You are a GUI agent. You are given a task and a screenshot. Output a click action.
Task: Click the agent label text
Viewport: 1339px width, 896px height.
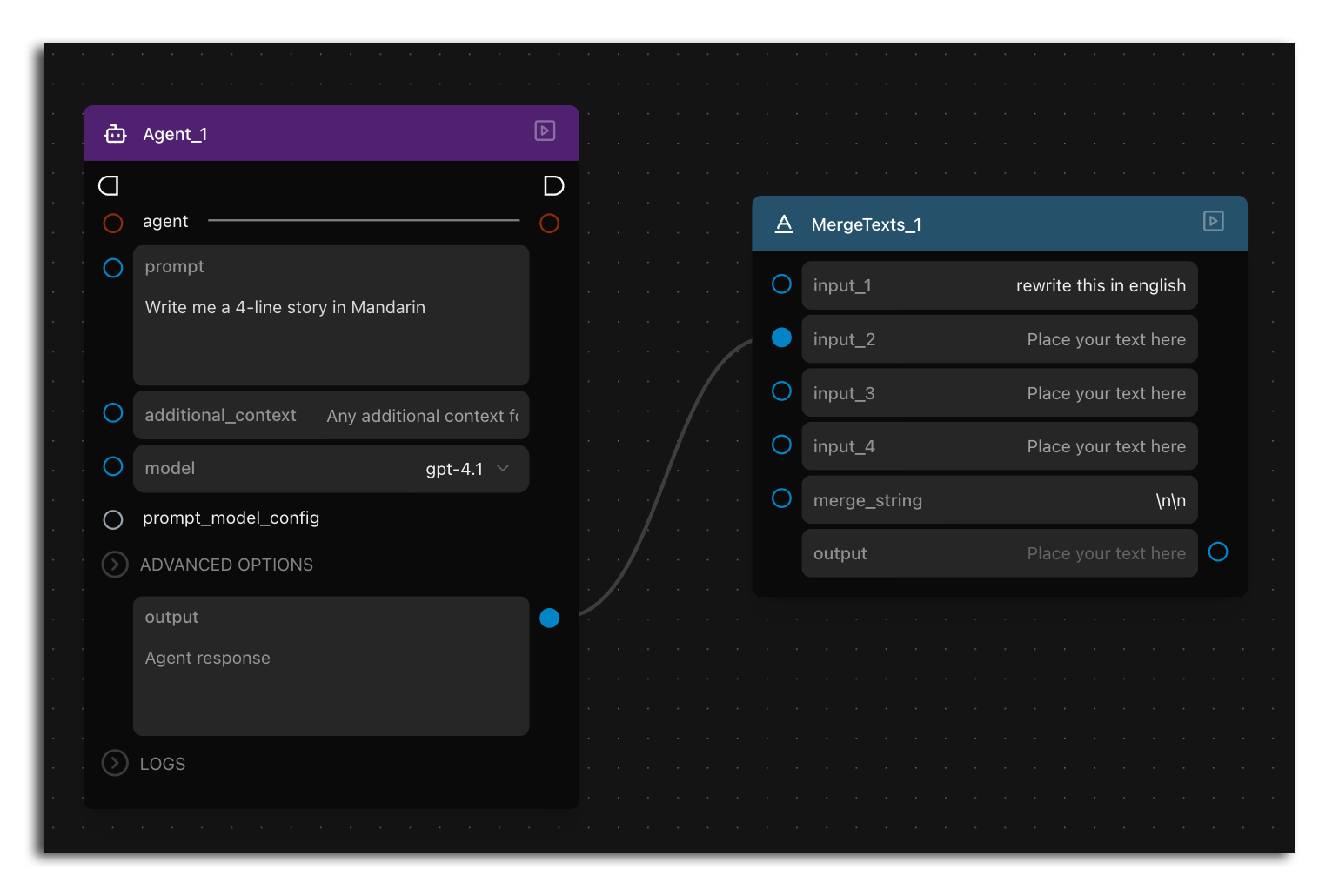165,221
